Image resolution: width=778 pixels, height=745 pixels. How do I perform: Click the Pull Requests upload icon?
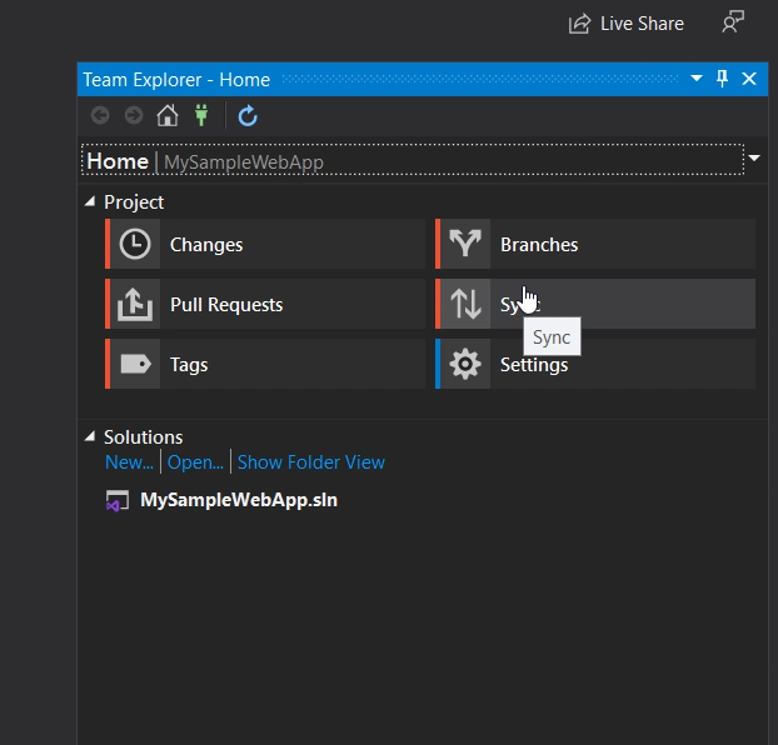pos(135,304)
